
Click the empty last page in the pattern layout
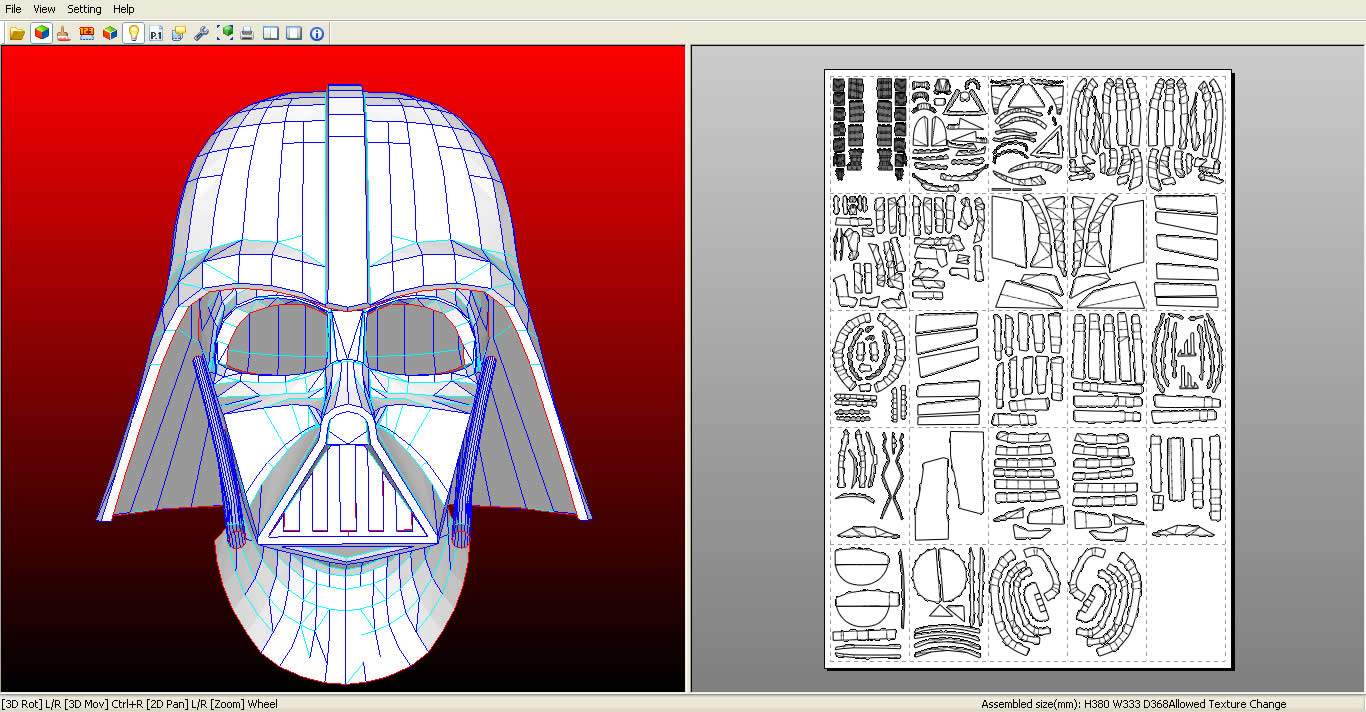click(1186, 604)
